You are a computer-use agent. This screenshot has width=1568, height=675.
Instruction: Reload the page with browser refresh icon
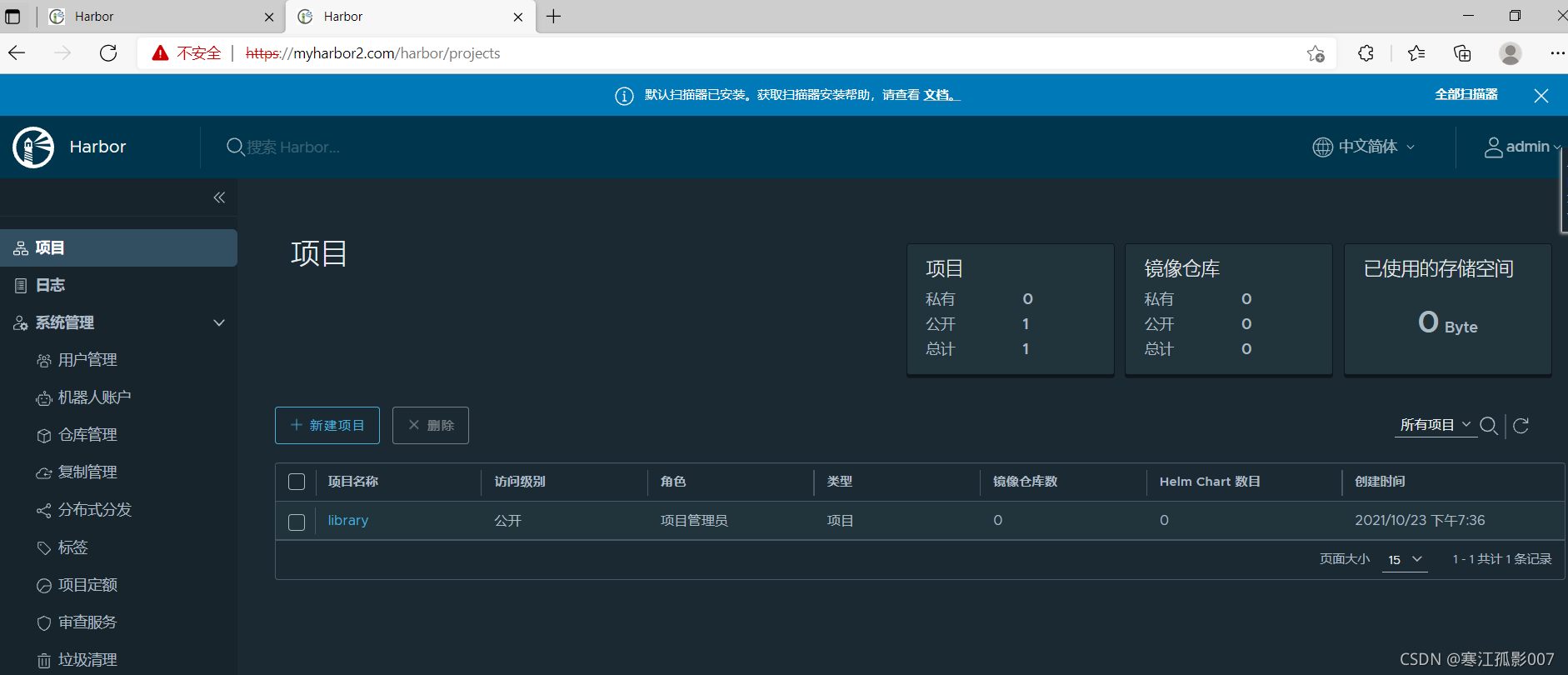coord(108,53)
